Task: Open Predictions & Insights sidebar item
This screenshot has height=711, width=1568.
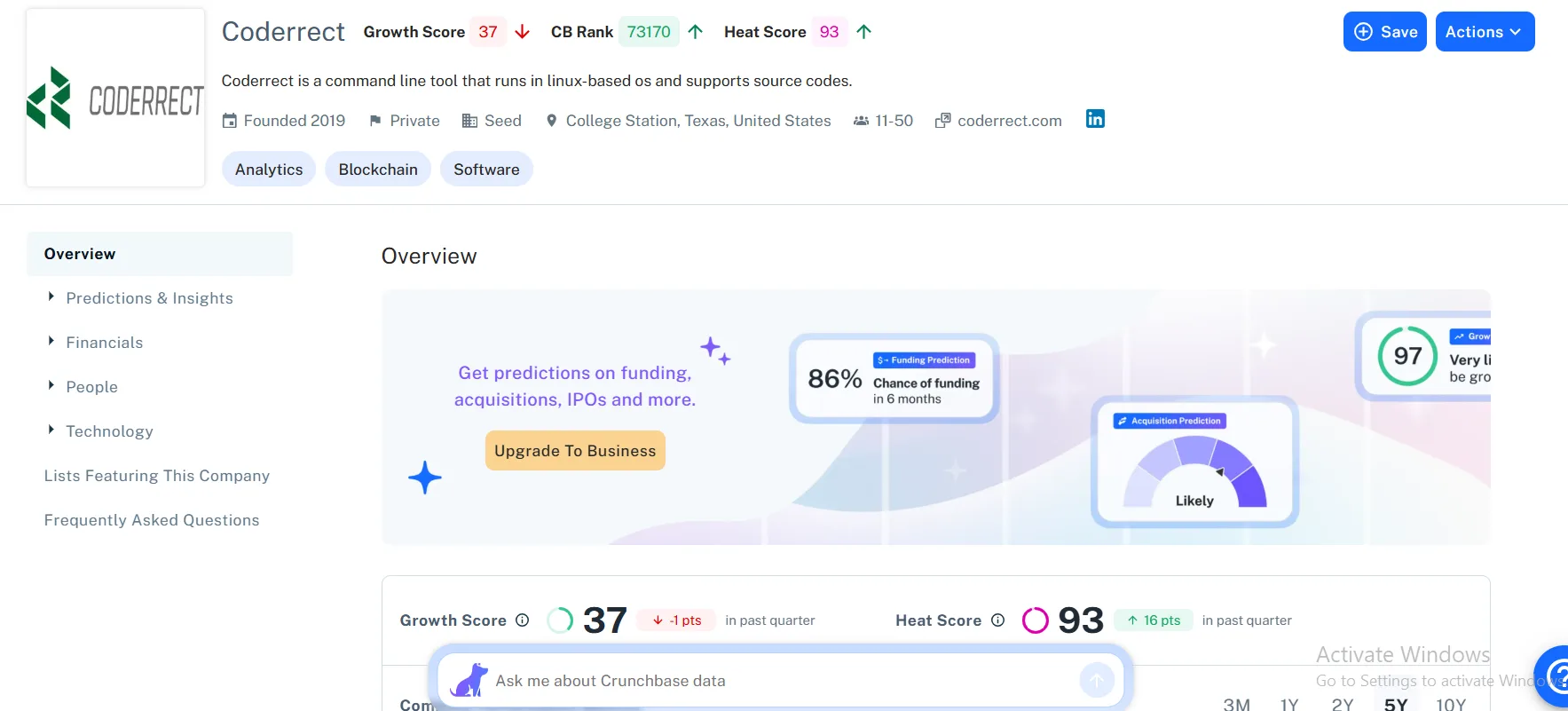Action: pos(149,298)
